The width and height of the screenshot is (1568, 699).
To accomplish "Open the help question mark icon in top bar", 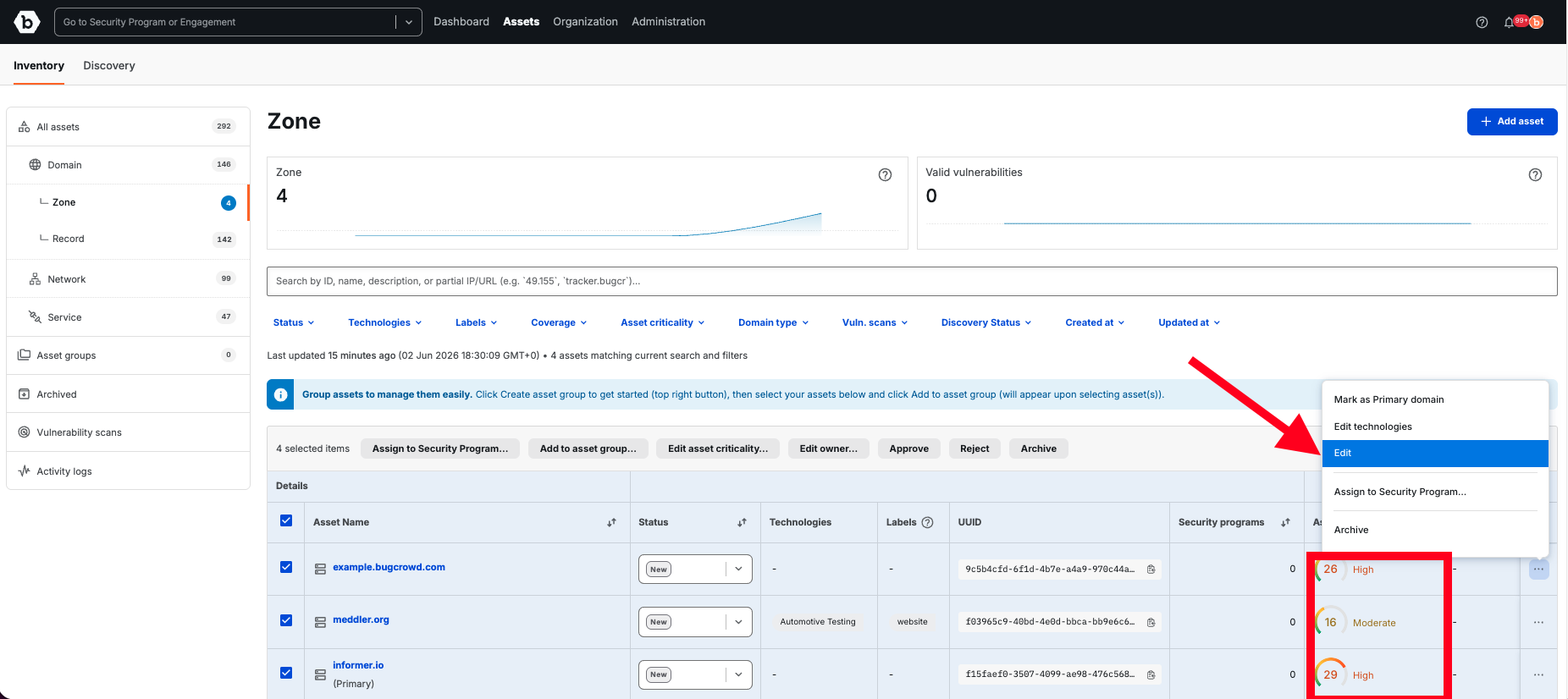I will tap(1482, 22).
